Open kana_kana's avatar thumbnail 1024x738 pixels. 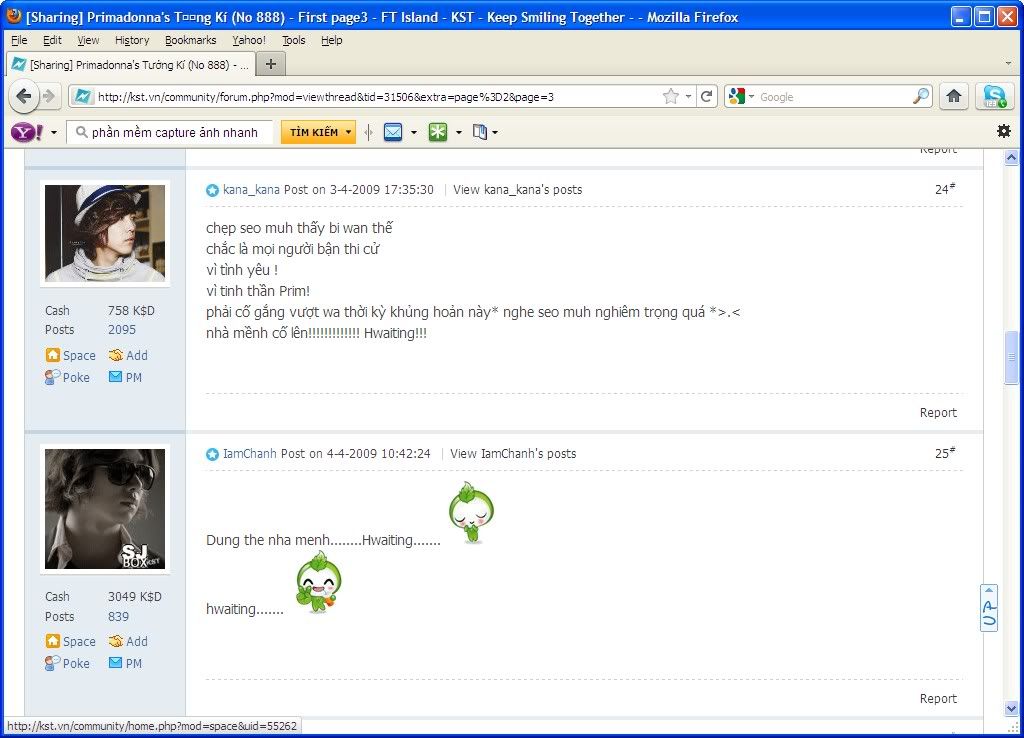(x=105, y=233)
